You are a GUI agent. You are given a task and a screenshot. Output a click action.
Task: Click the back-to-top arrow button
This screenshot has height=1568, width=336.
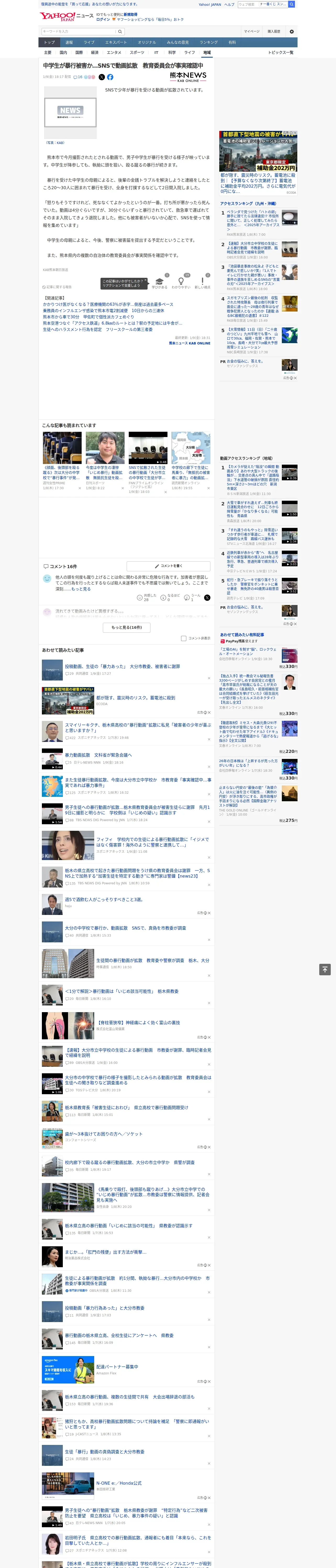(x=325, y=969)
